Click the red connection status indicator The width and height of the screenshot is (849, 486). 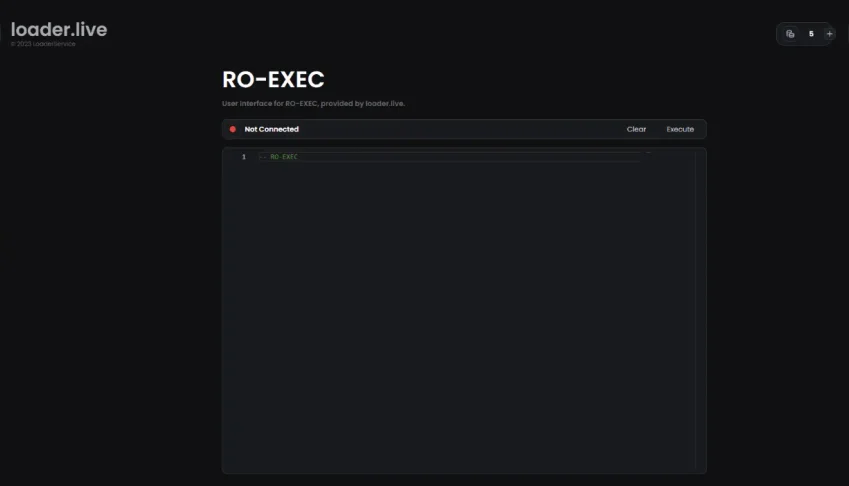(233, 129)
